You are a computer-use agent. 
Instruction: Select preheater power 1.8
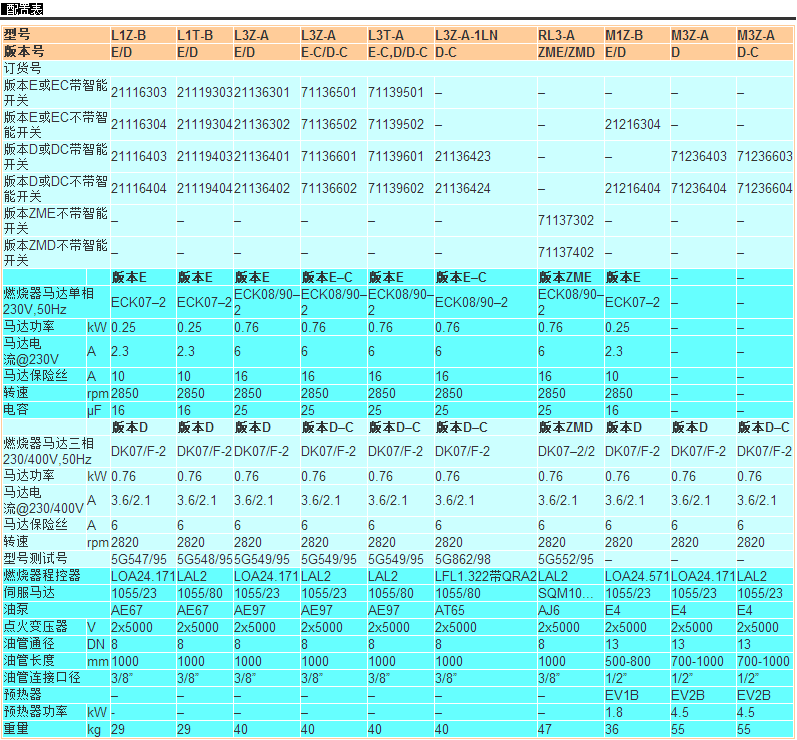(x=614, y=712)
